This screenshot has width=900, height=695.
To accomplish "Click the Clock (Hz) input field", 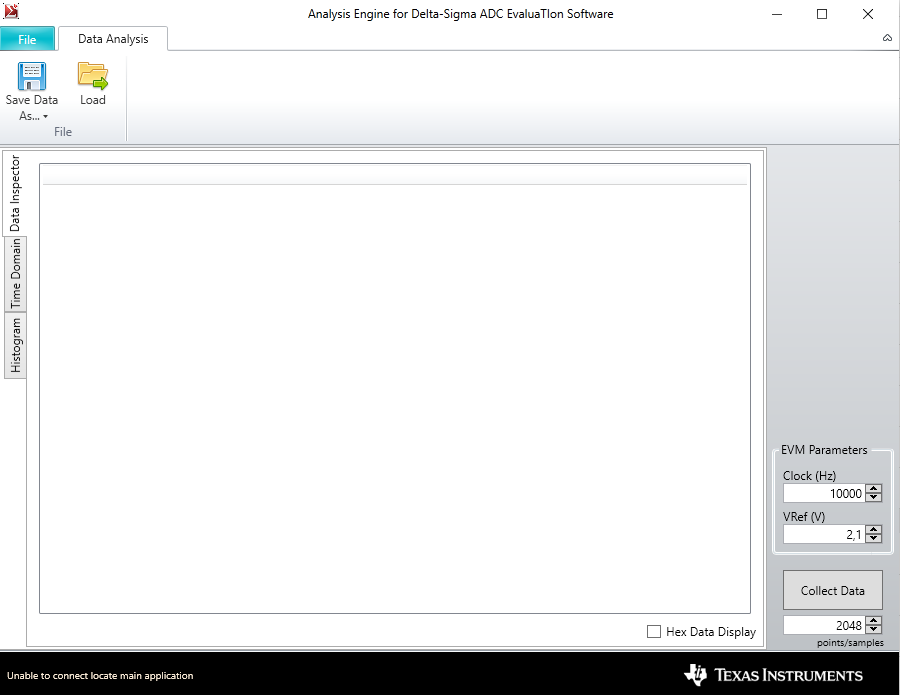I will [824, 493].
